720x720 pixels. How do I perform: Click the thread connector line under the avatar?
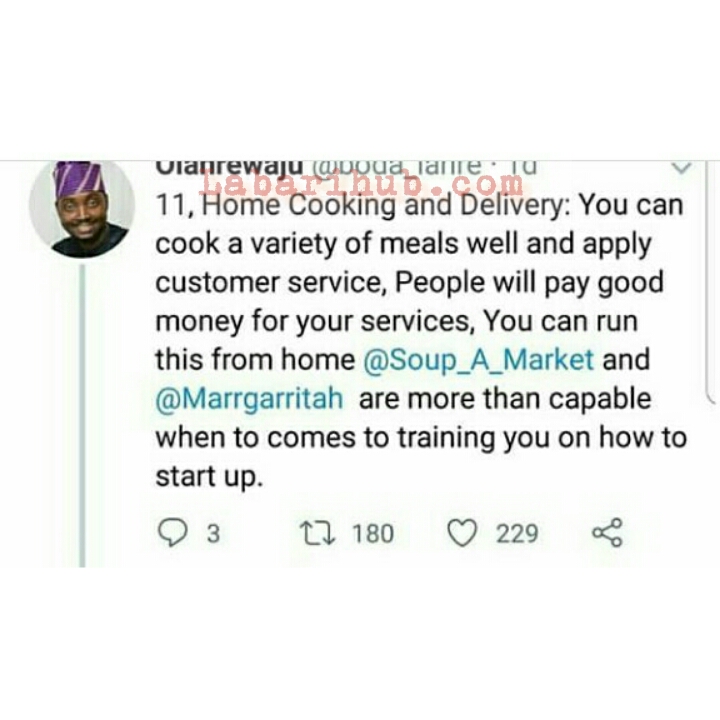pos(82,416)
